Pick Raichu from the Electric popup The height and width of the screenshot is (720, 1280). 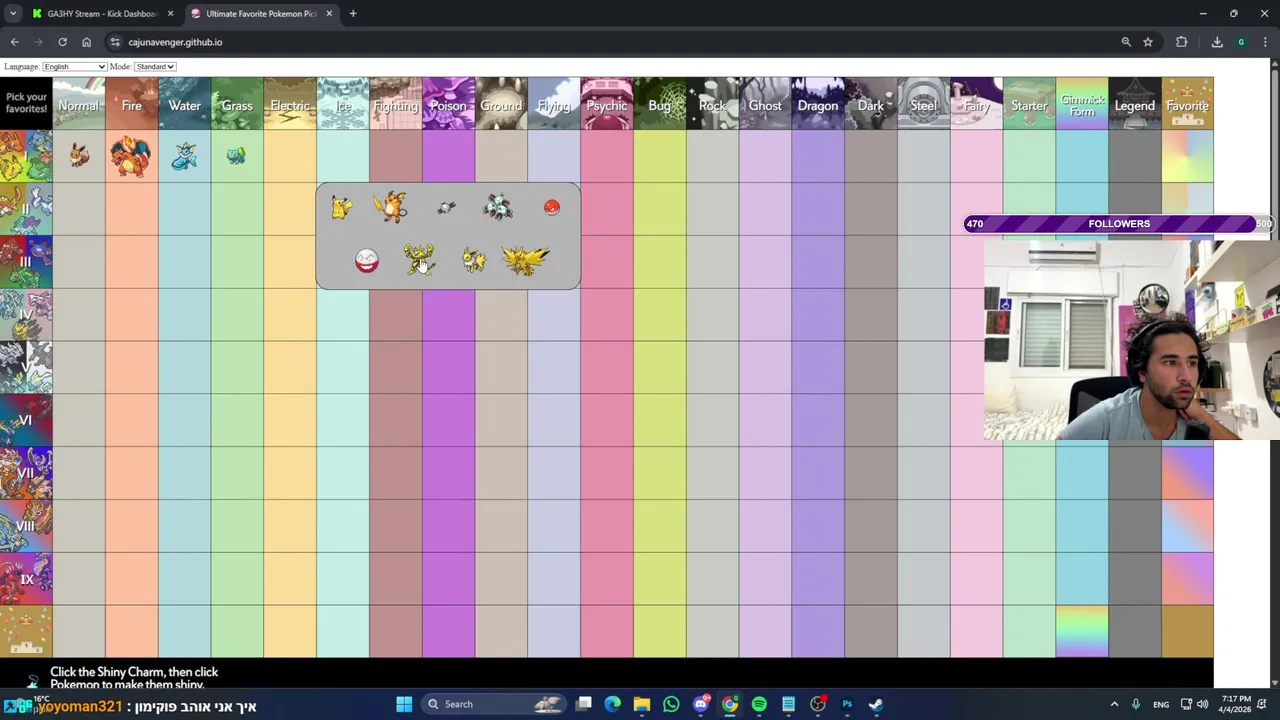(391, 206)
